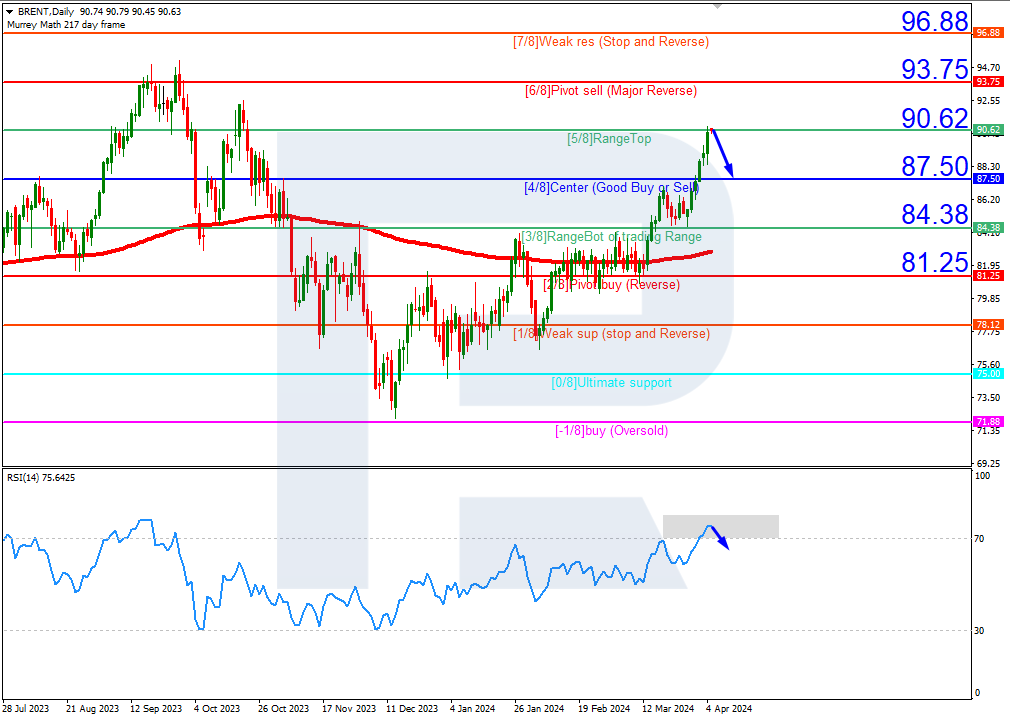This screenshot has height=720, width=1010.
Task: Click the Murrey Math 217 day frame label
Action: 66,24
